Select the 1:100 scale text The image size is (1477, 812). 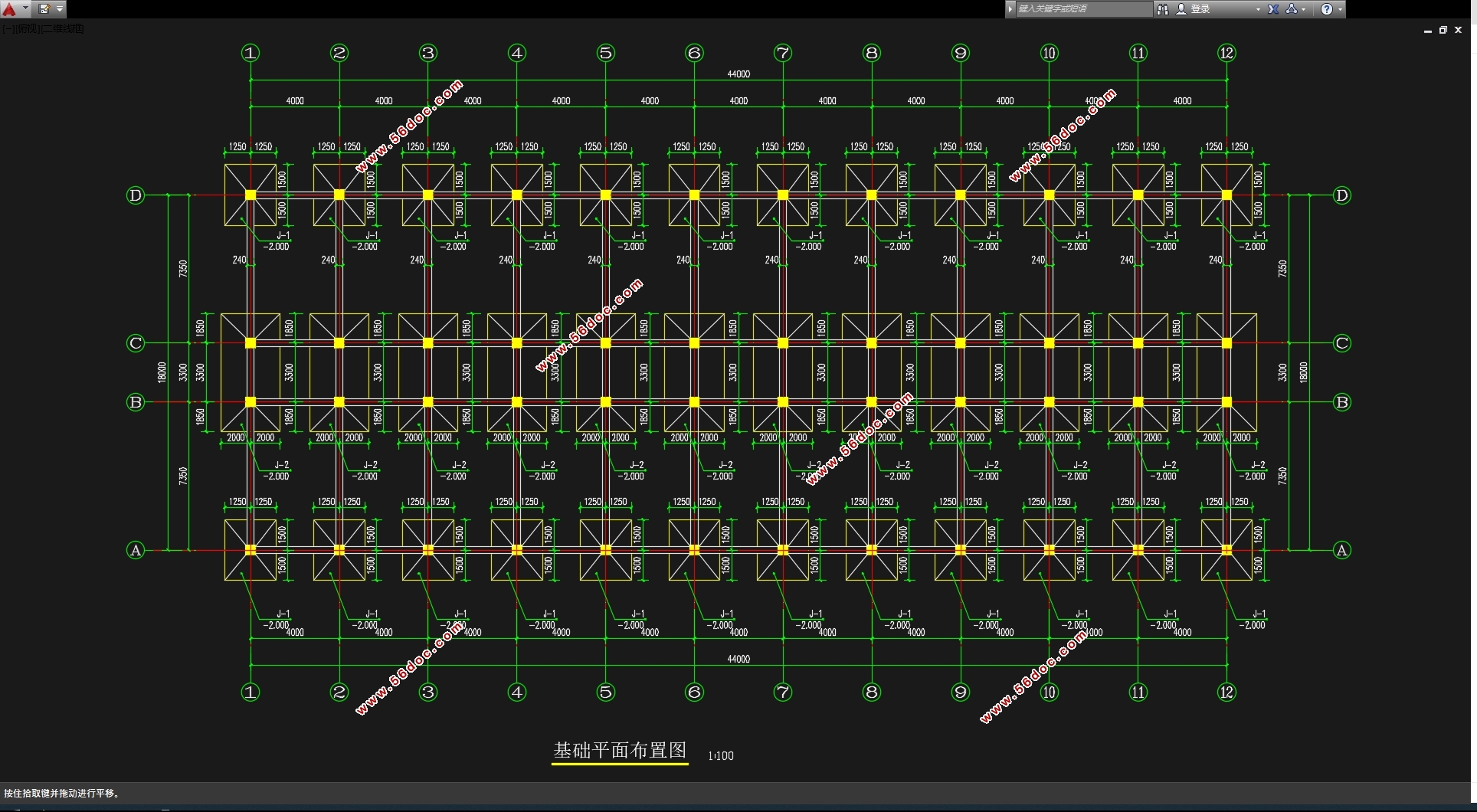[x=721, y=755]
